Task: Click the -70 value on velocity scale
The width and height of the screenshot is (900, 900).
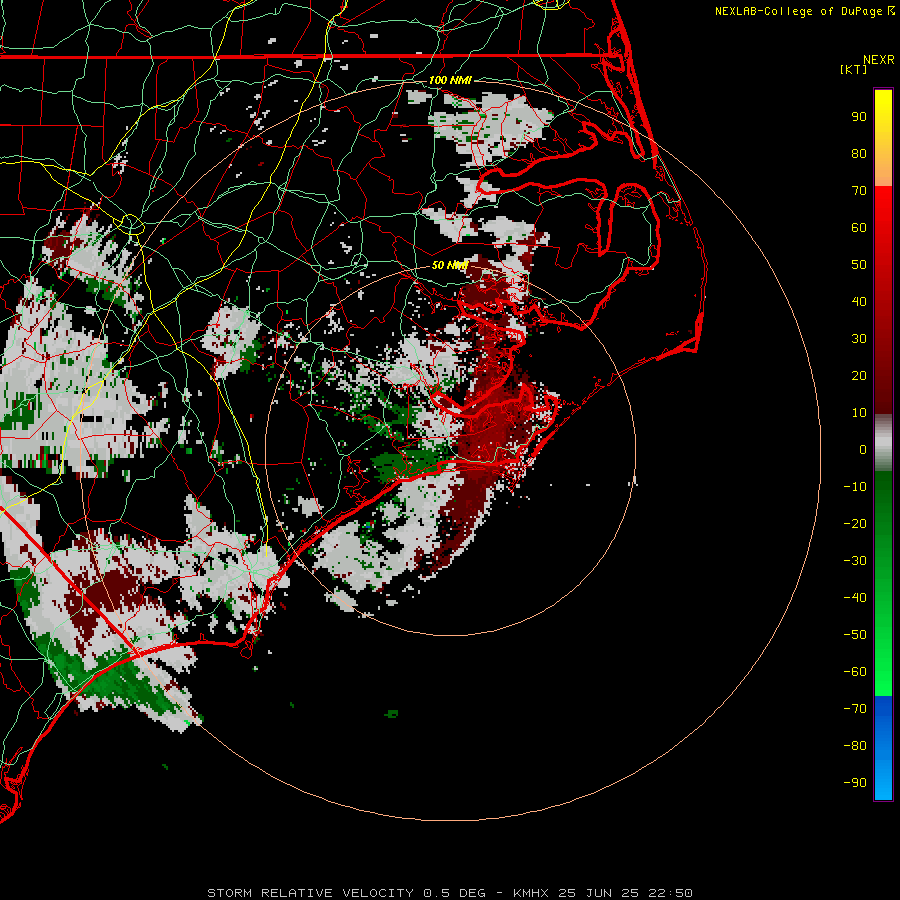Action: point(855,709)
